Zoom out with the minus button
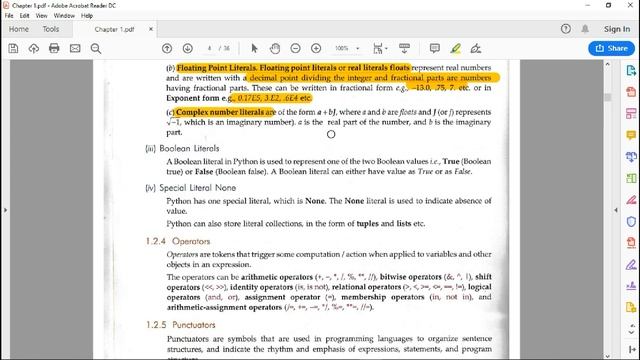The image size is (640, 360). coord(296,49)
